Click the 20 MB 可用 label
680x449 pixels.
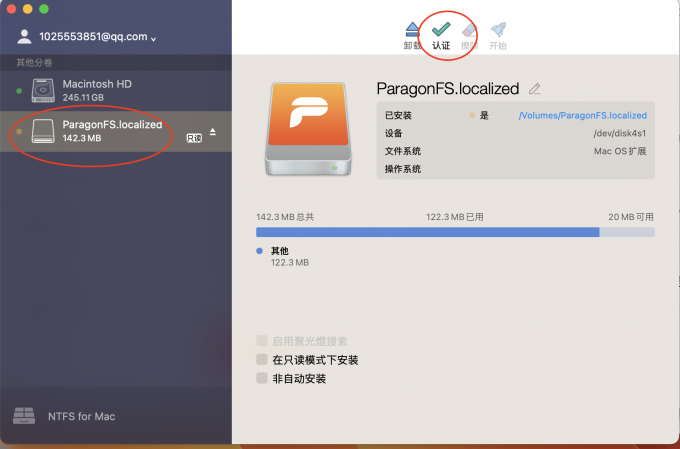coord(631,217)
